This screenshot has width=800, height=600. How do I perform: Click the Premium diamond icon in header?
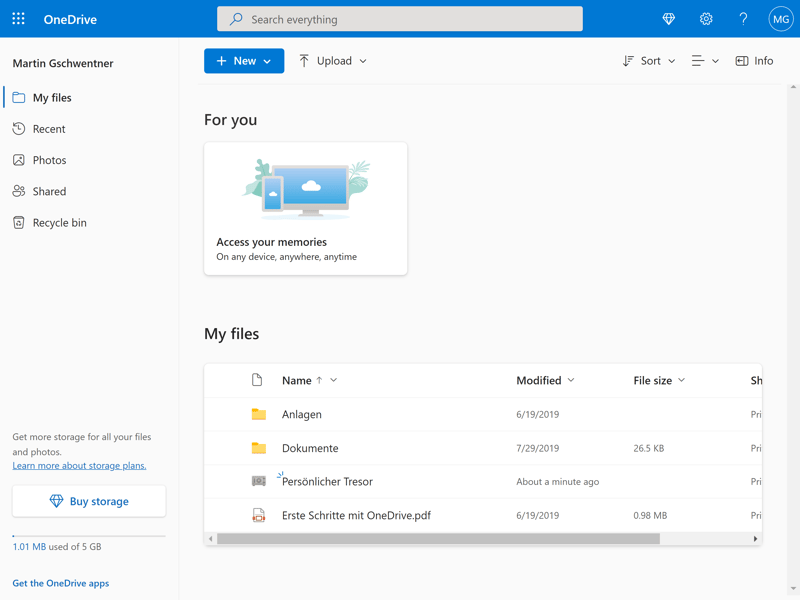pos(668,19)
